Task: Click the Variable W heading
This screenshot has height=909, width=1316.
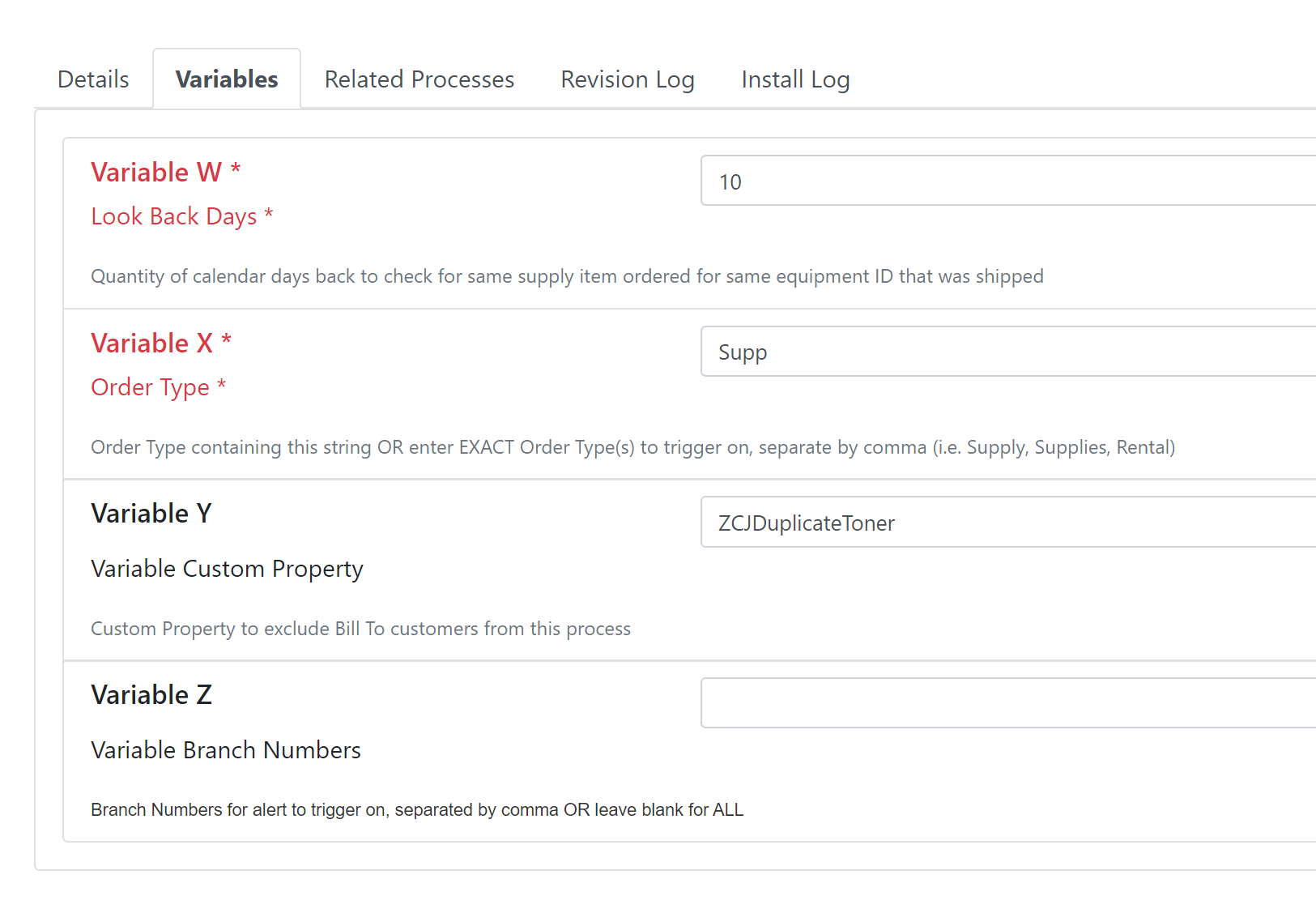Action: point(166,173)
